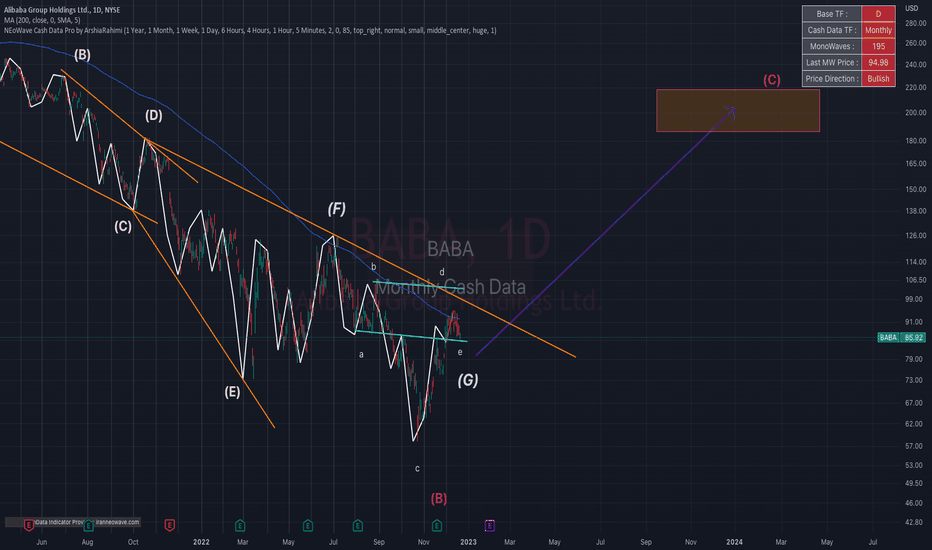Select the 42.80 price axis level
This screenshot has width=932, height=550.
[x=914, y=522]
